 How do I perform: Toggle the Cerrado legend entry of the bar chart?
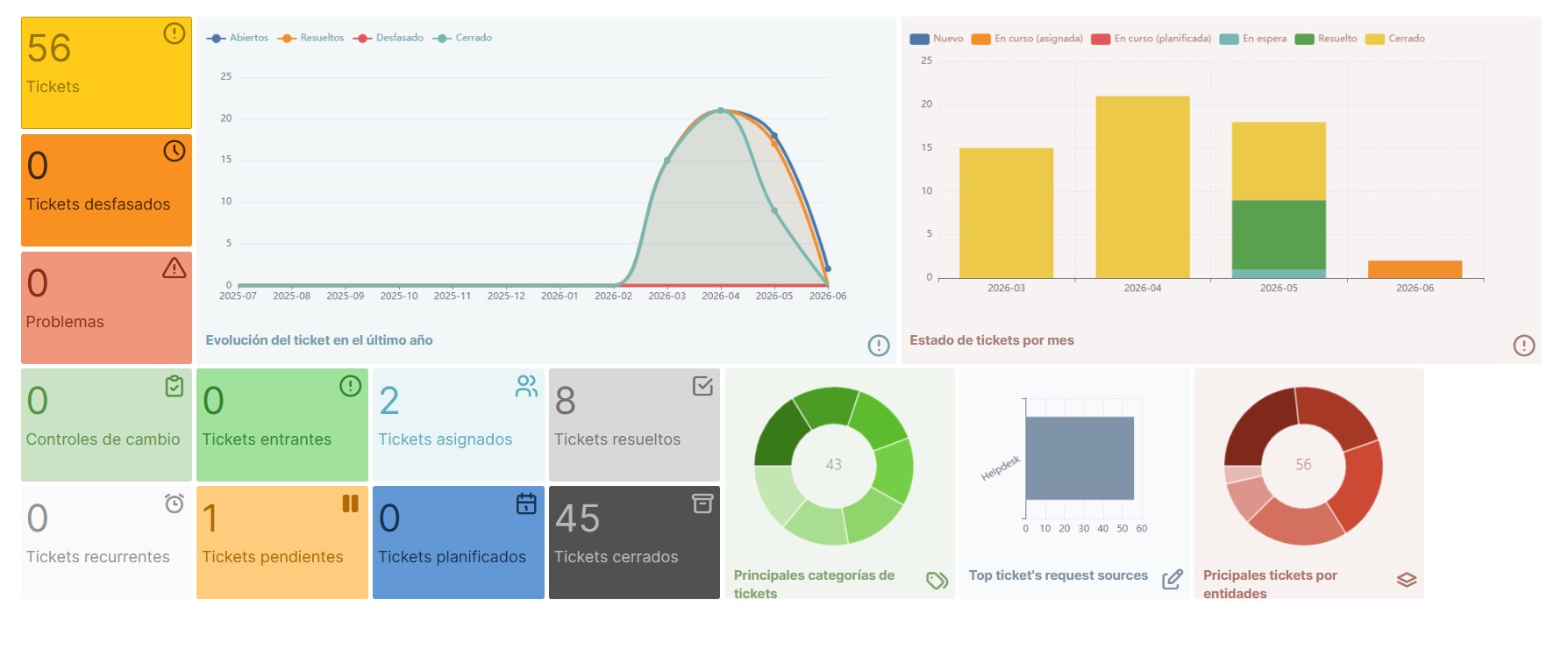1395,39
